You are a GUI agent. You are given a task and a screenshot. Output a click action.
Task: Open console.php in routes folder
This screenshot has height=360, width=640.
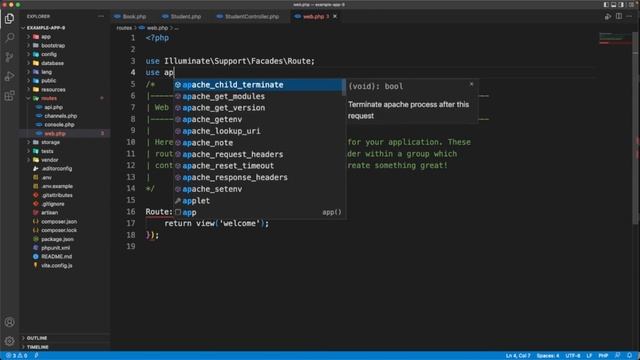59,125
